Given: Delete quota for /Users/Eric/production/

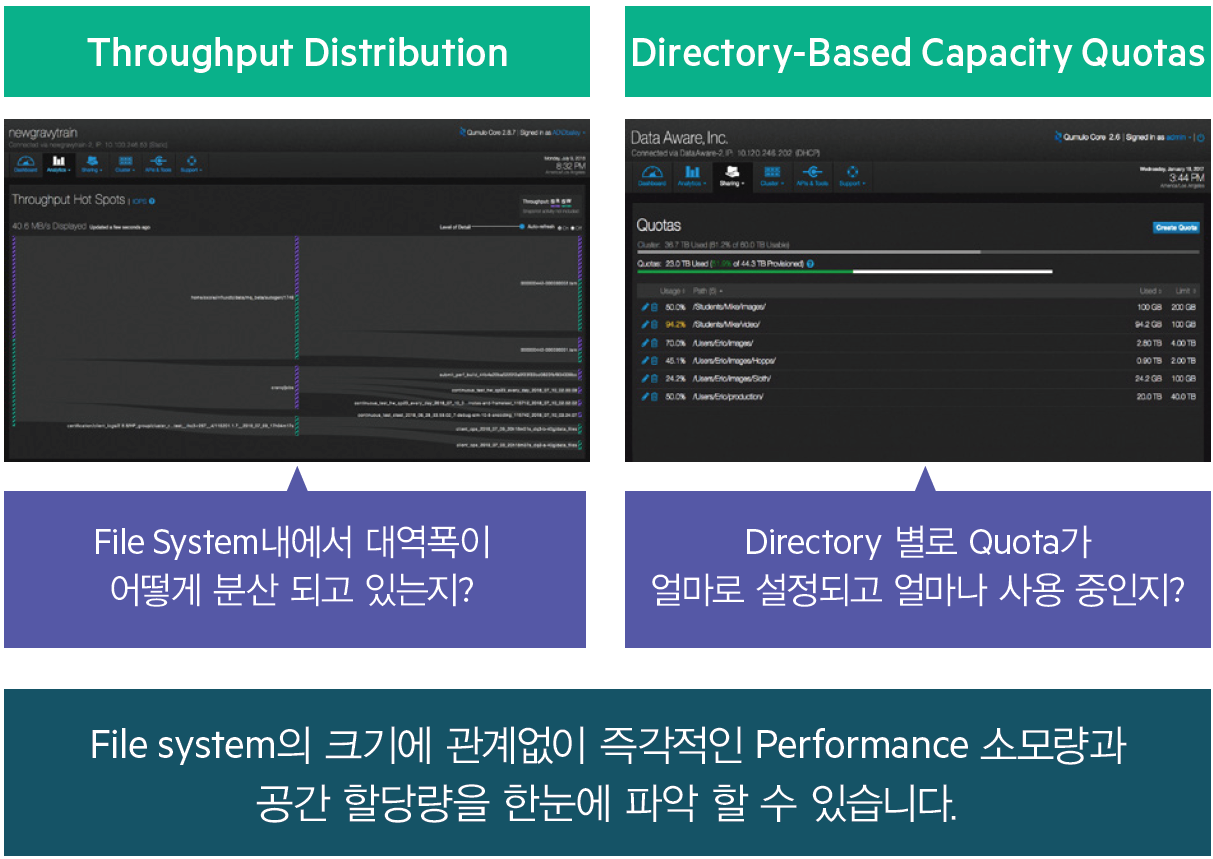Looking at the screenshot, I should [x=654, y=397].
